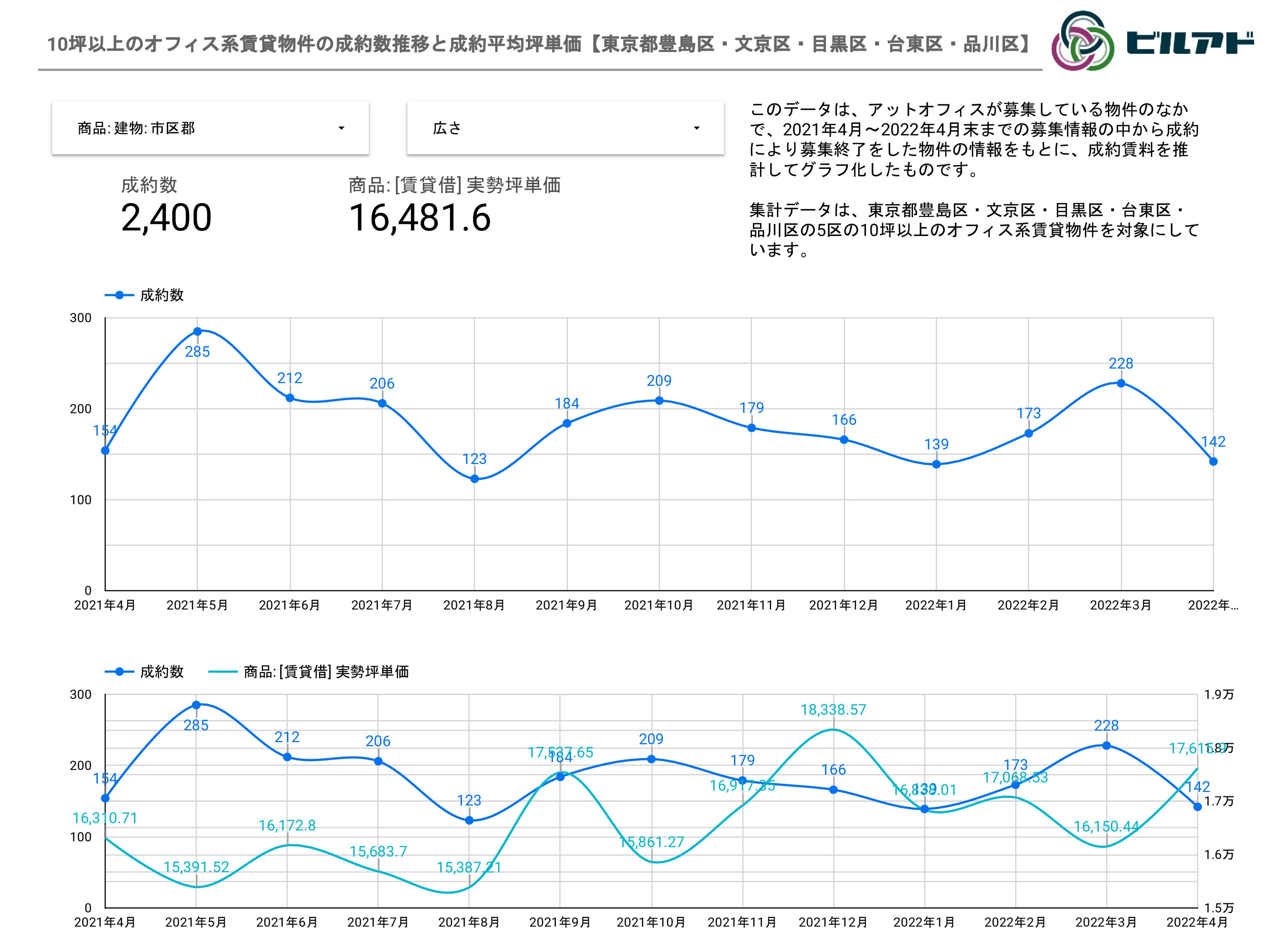Click the 18,338.57 peak label in bottom chart
The height and width of the screenshot is (952, 1269).
coord(833,710)
